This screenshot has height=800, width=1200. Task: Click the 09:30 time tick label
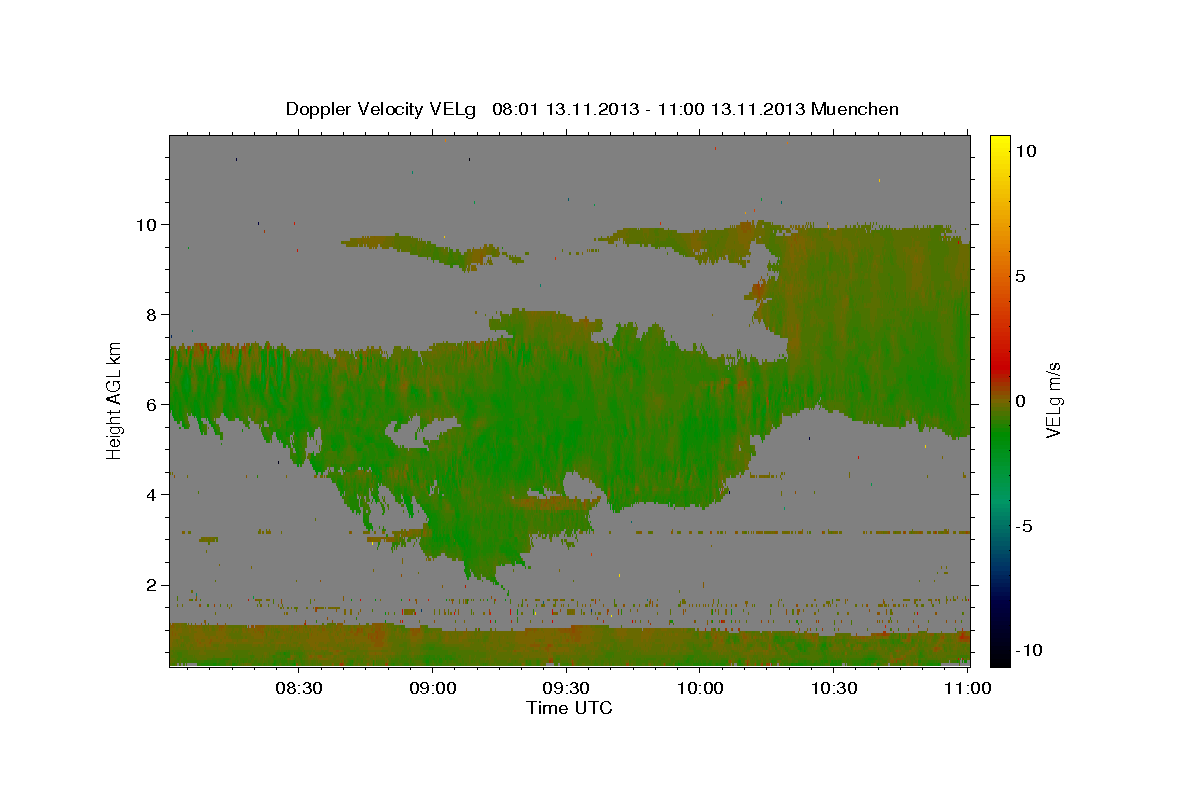[x=566, y=688]
